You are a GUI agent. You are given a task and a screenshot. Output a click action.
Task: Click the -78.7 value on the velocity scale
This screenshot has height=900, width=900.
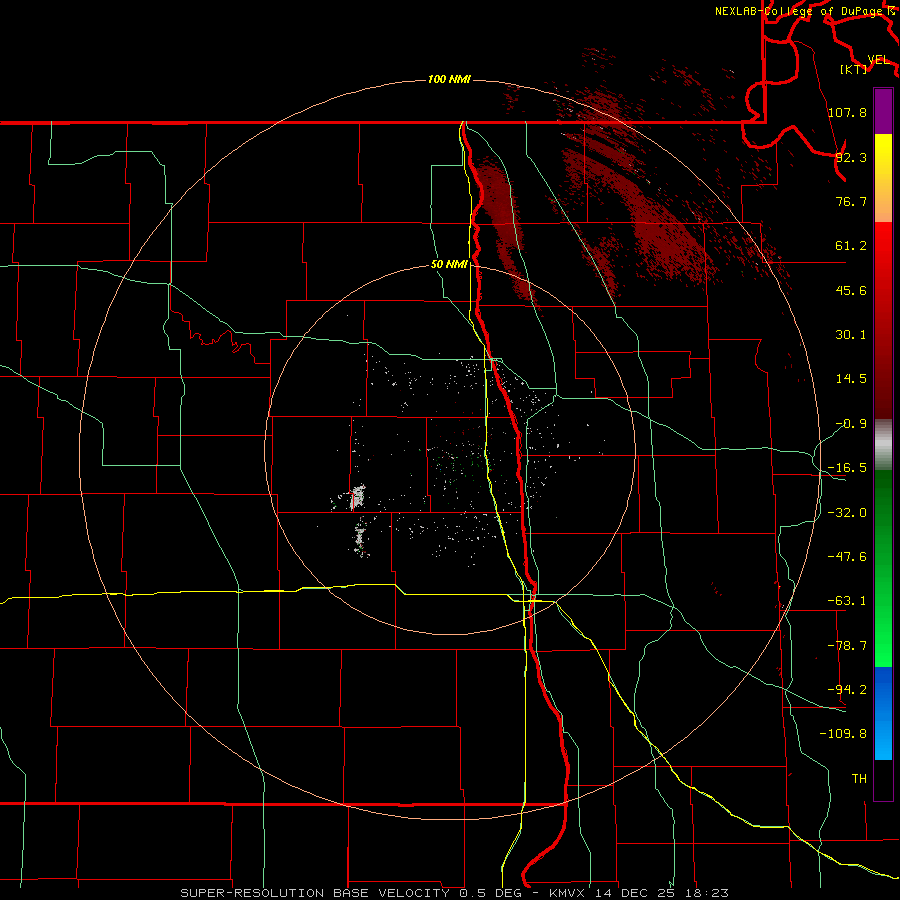pos(847,646)
